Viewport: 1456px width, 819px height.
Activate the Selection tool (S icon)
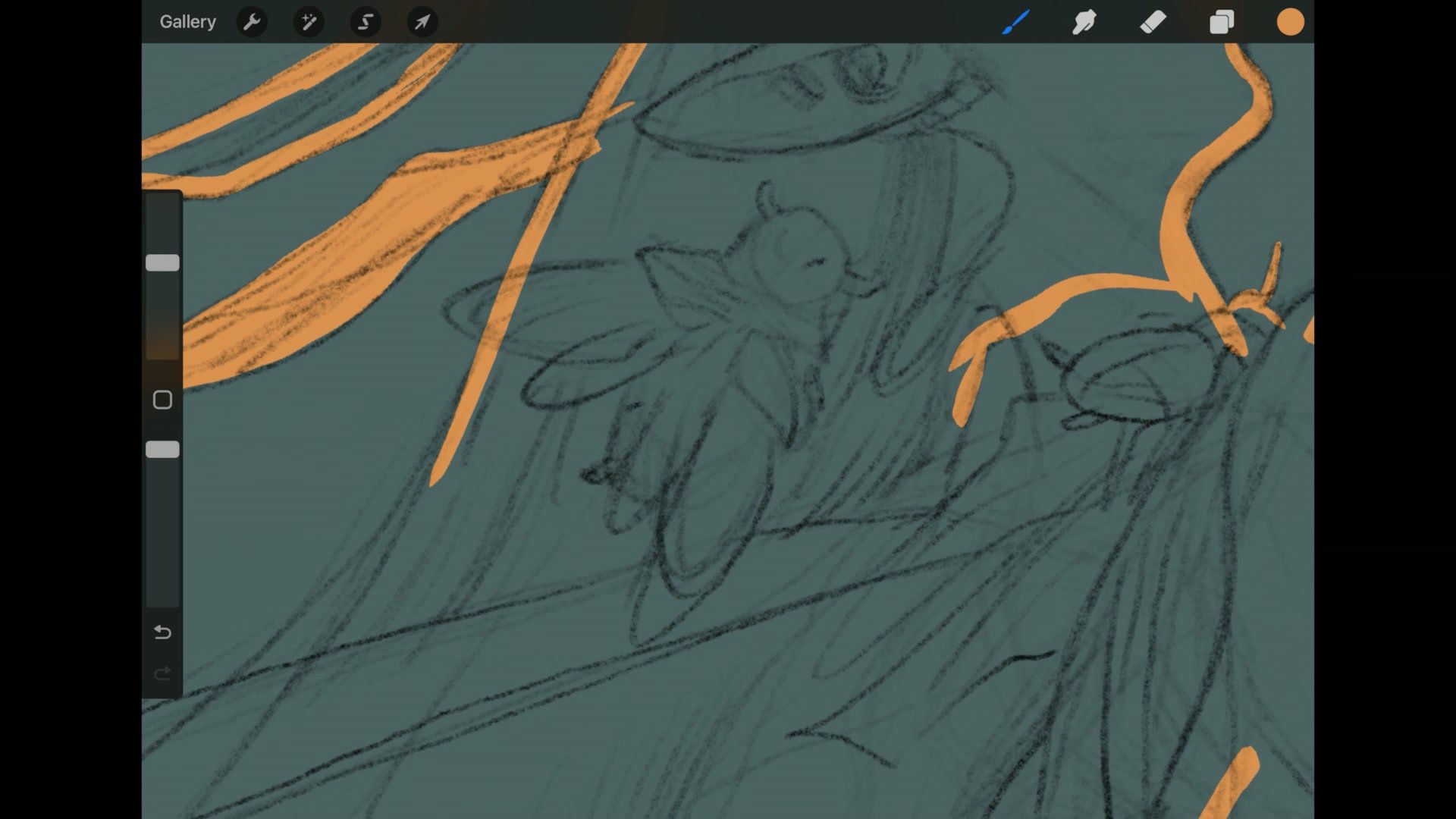366,22
